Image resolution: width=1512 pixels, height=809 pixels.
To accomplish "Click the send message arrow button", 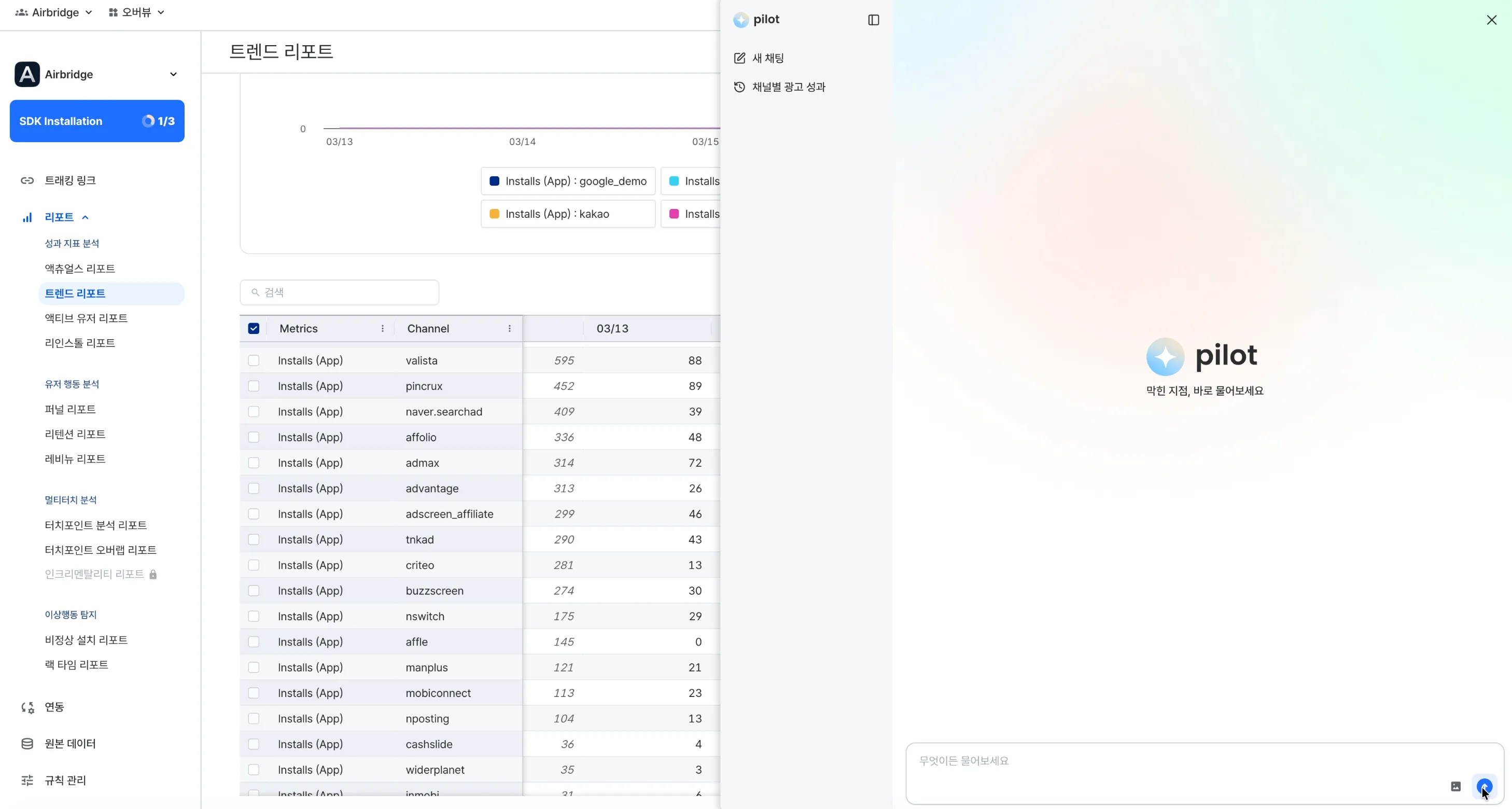I will pyautogui.click(x=1485, y=786).
